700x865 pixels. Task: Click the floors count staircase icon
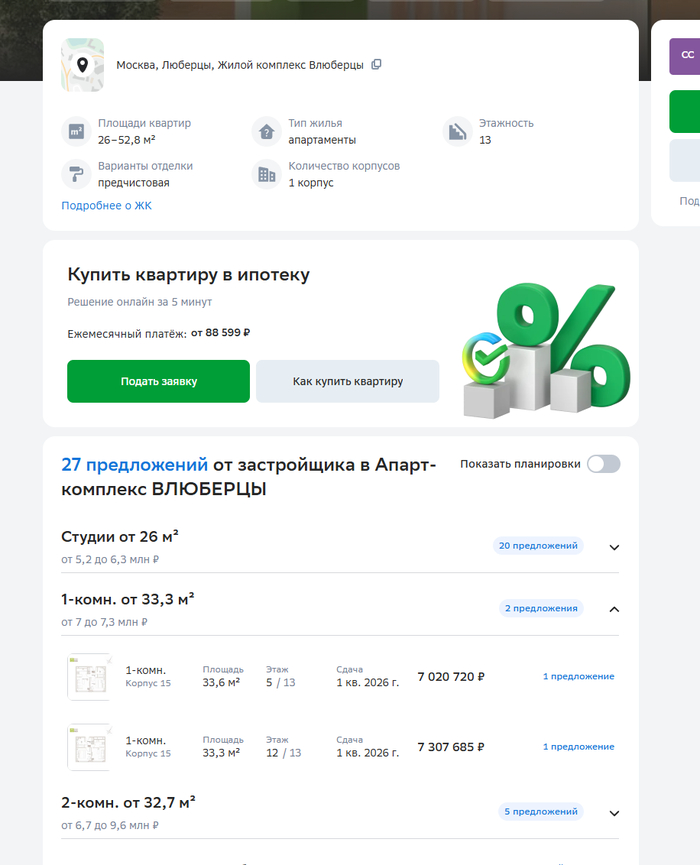457,131
